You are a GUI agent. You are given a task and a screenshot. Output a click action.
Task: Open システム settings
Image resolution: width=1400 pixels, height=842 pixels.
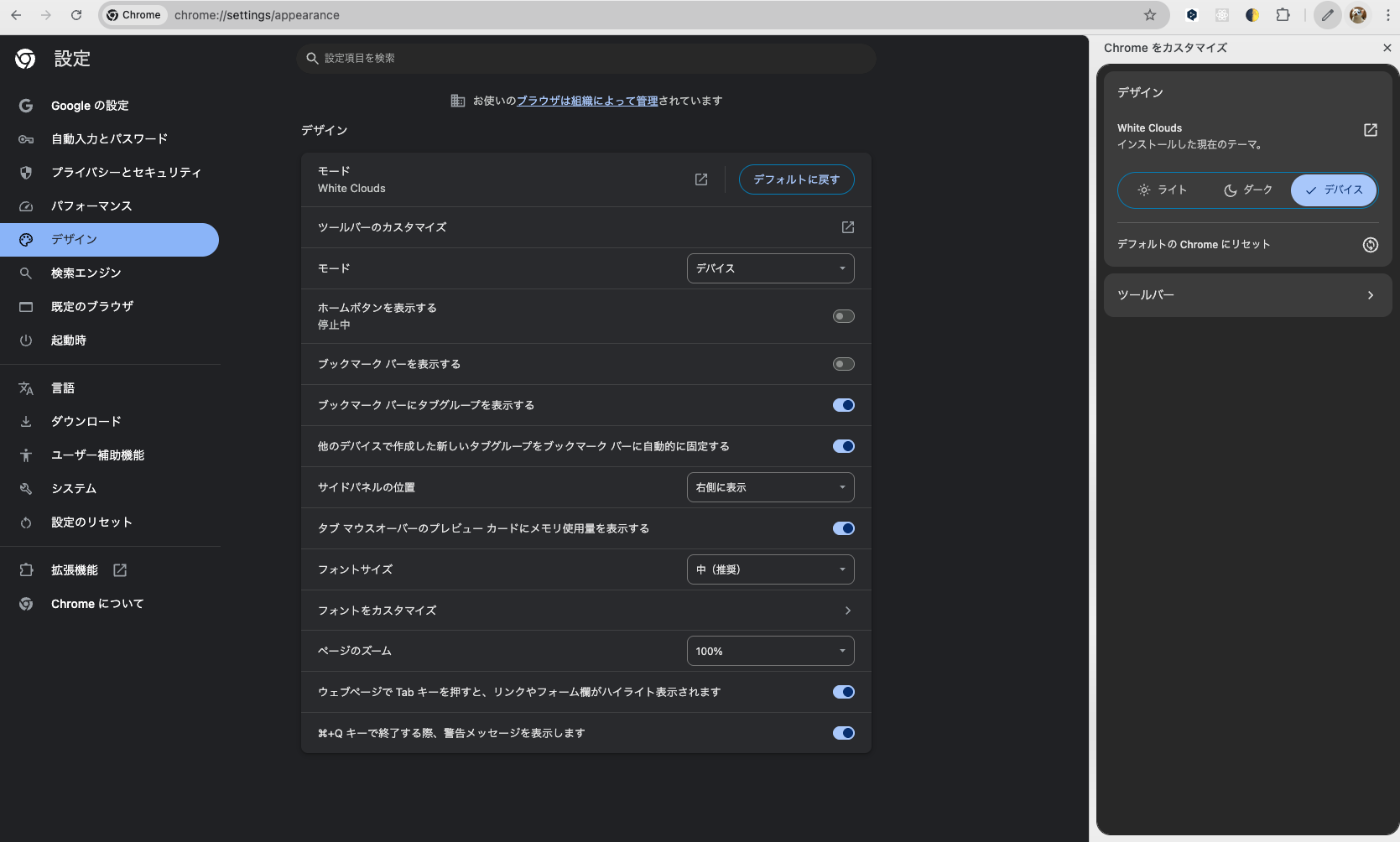(x=109, y=489)
